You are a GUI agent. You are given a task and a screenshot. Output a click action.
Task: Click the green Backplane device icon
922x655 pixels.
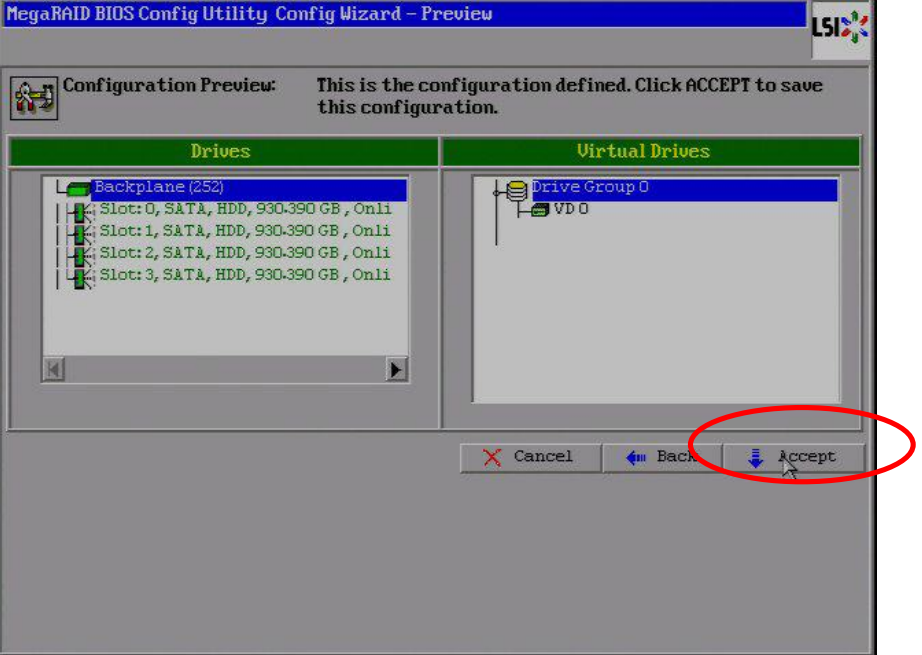(x=77, y=188)
